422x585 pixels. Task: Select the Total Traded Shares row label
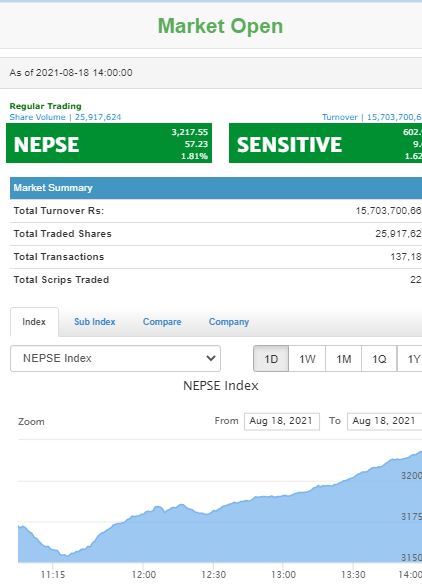(x=62, y=234)
